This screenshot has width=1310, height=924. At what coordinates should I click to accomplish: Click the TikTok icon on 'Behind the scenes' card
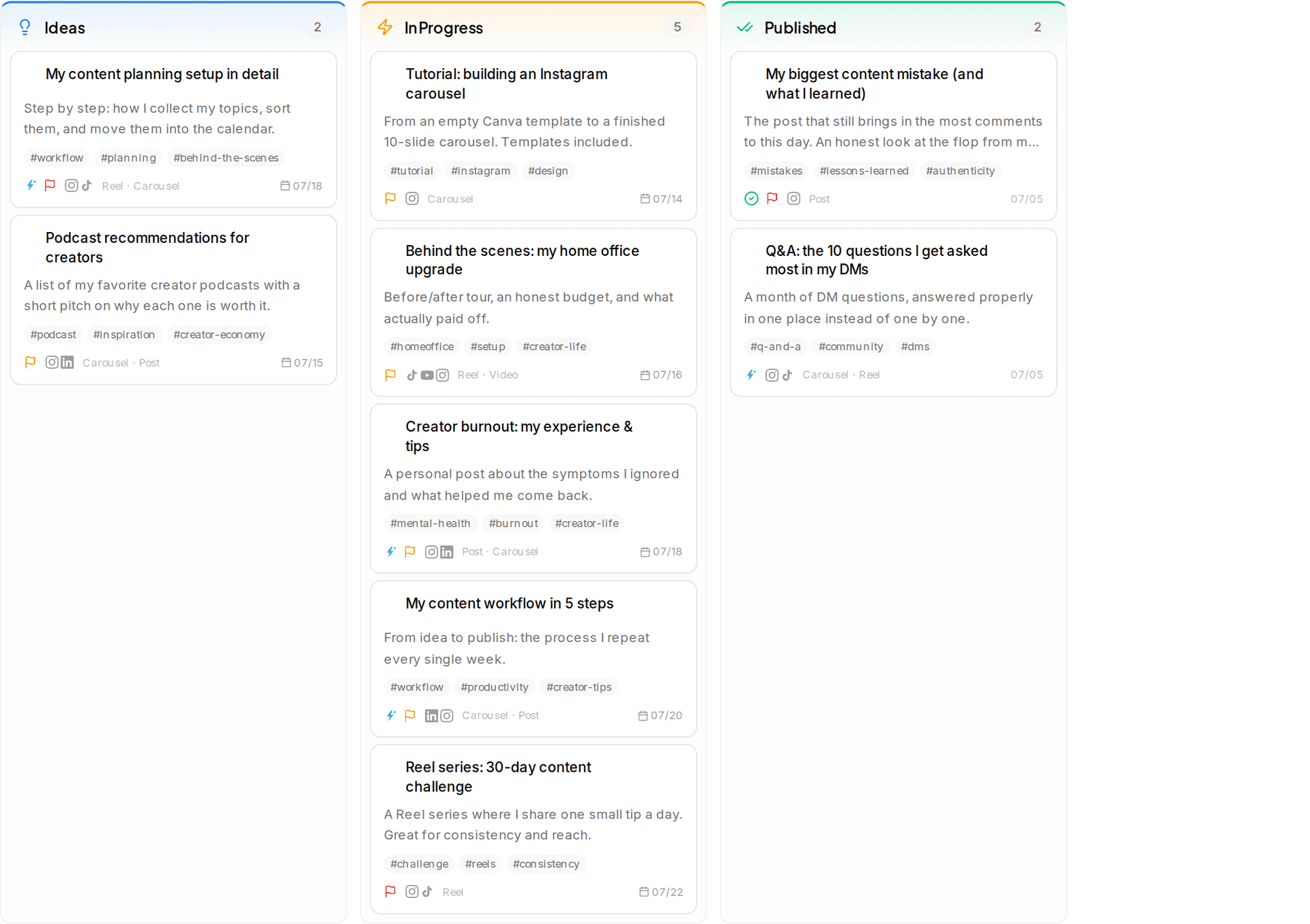point(411,375)
